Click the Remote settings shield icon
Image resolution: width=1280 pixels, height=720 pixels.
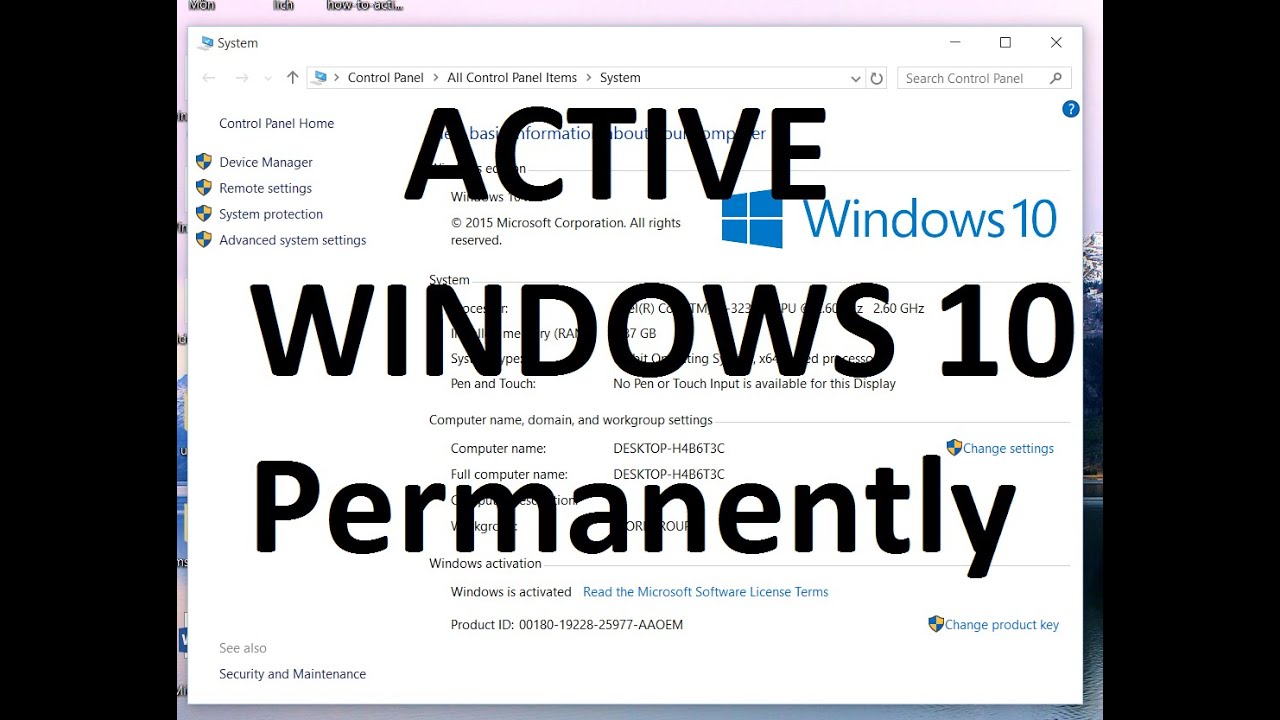tap(204, 187)
